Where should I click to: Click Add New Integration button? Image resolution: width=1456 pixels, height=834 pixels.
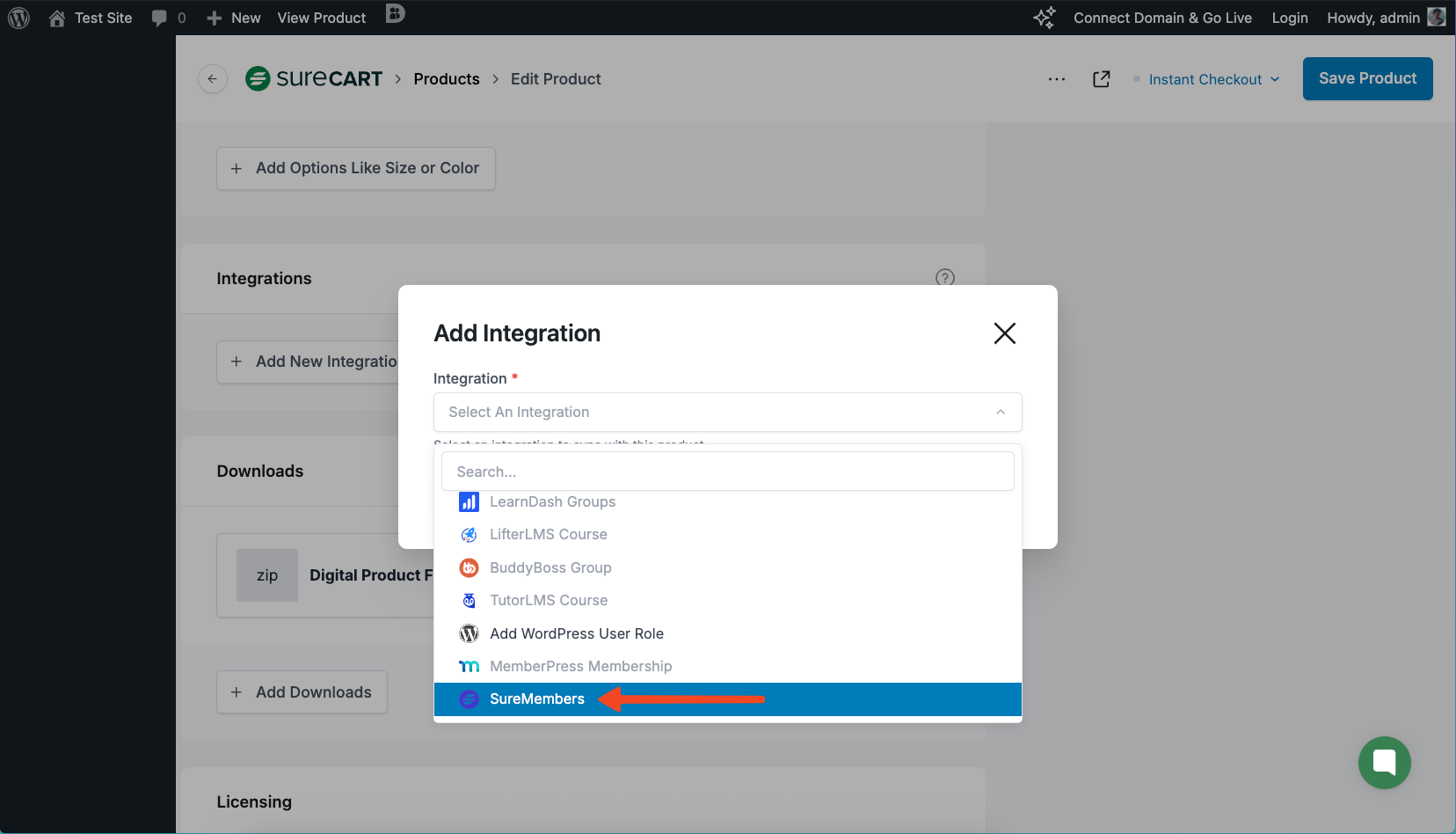[308, 362]
